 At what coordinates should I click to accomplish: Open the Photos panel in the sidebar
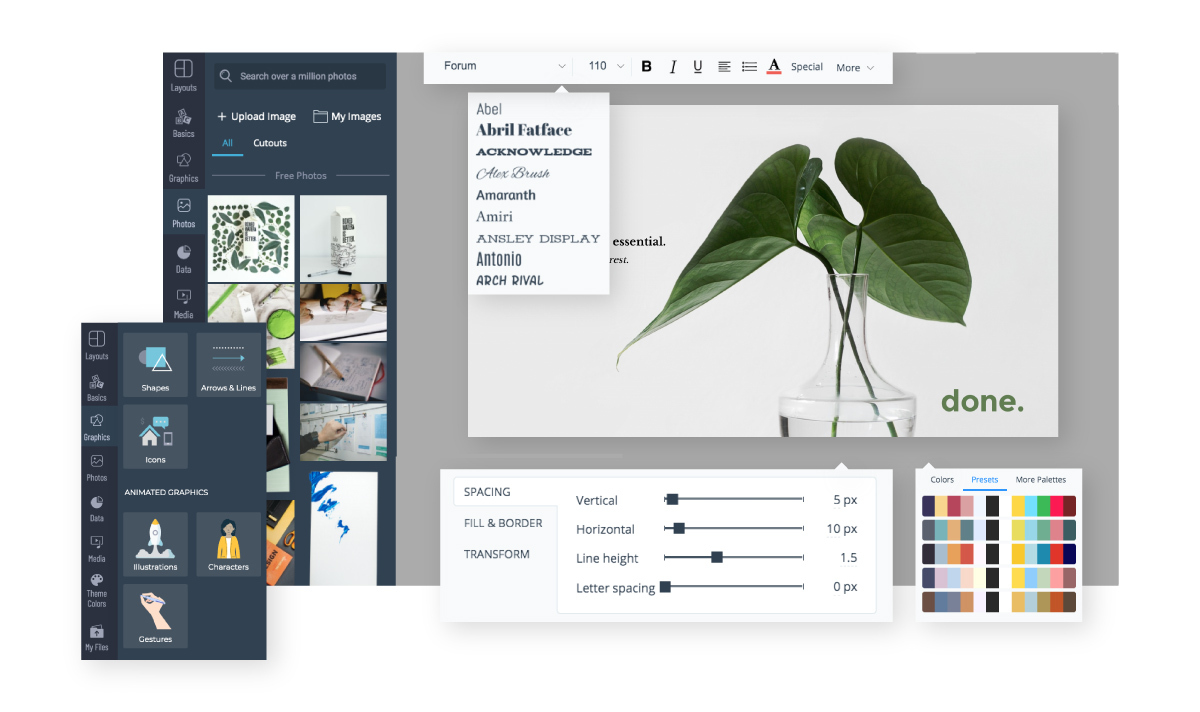[x=183, y=213]
